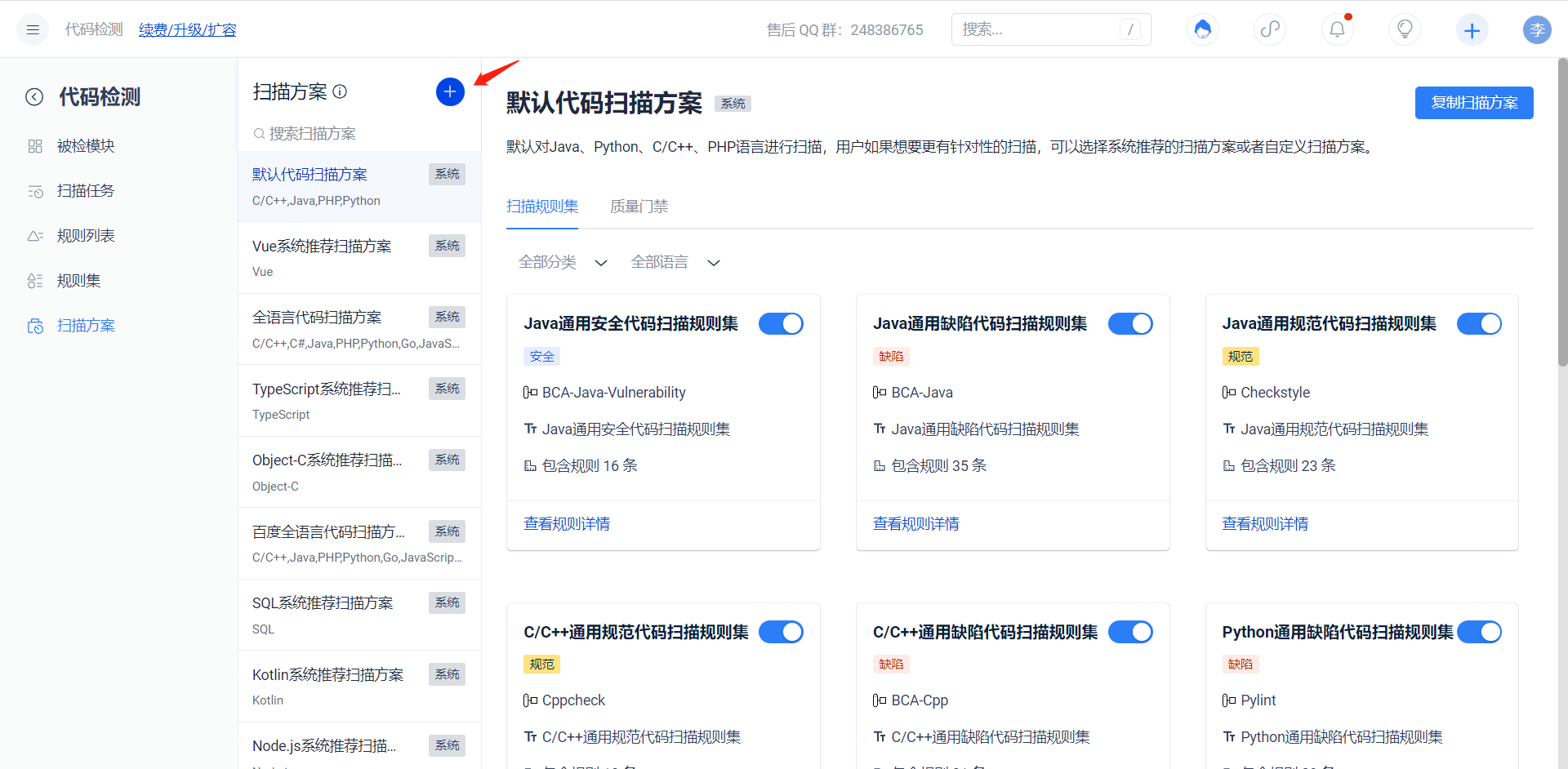The height and width of the screenshot is (769, 1568).
Task: Click the slash shortcut icon in search box
Action: [1130, 29]
